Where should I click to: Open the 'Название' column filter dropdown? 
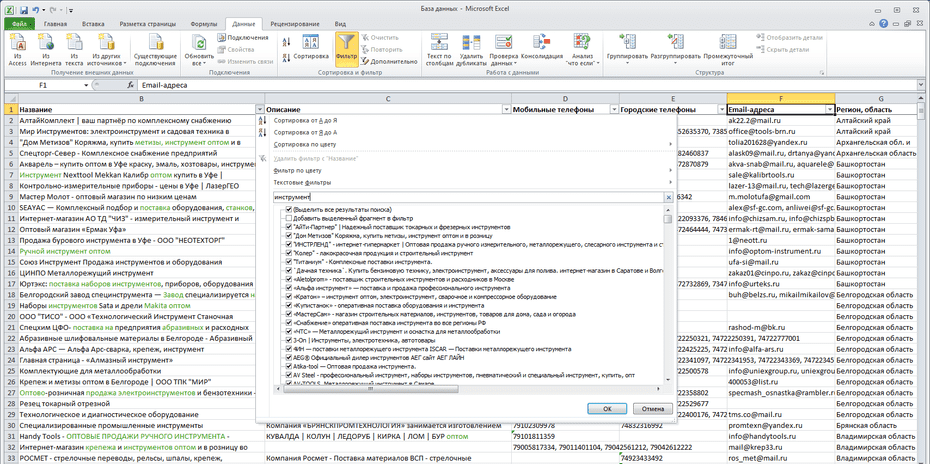pyautogui.click(x=259, y=110)
